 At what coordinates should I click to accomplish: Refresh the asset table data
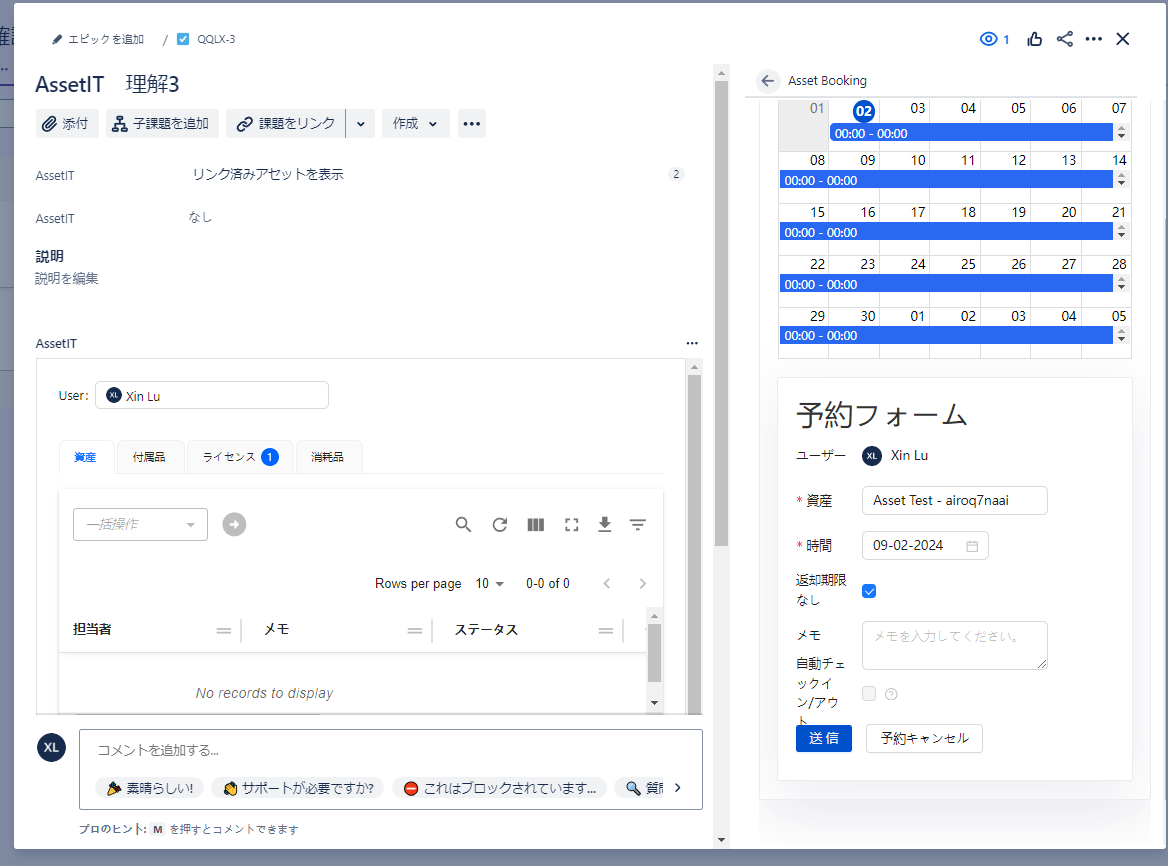(499, 524)
